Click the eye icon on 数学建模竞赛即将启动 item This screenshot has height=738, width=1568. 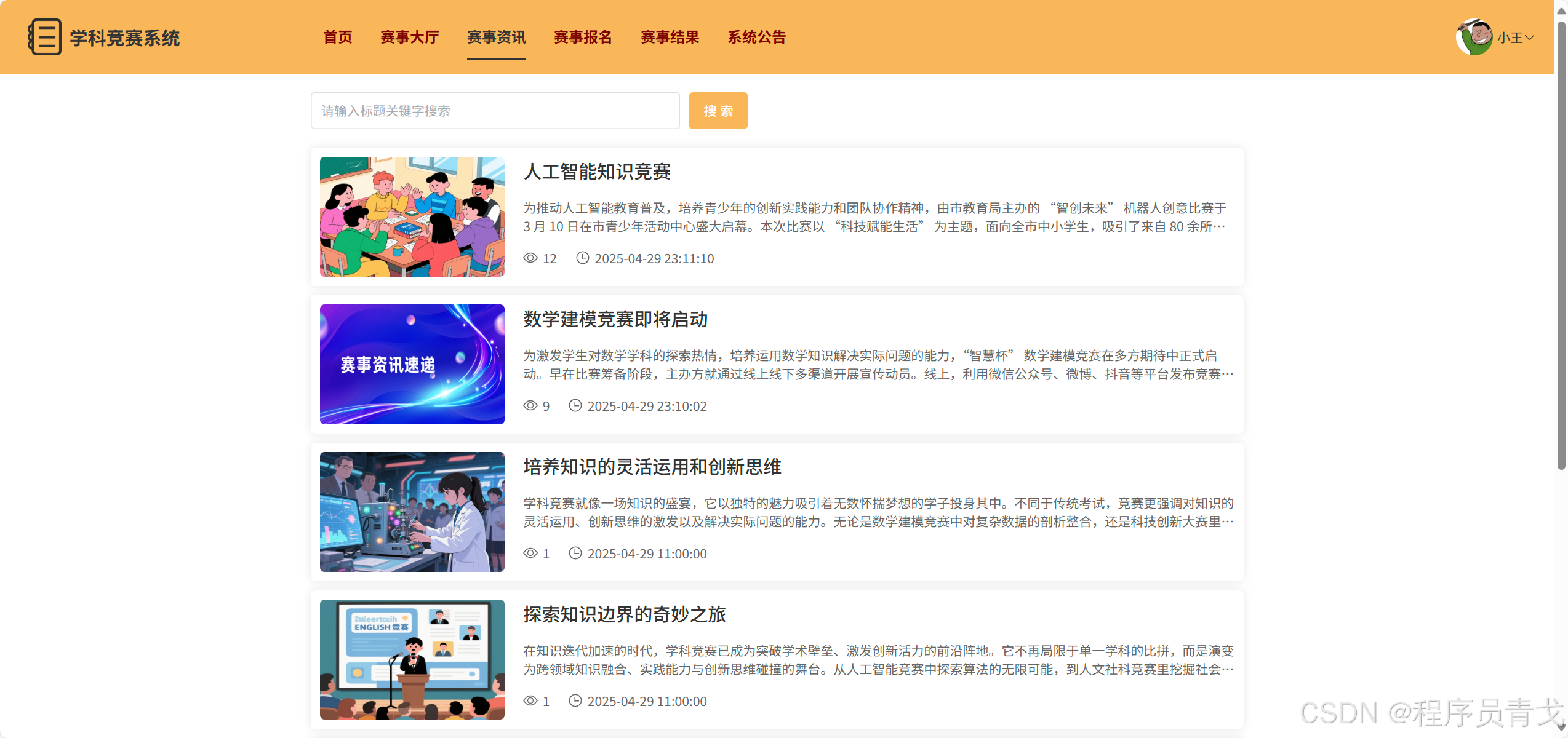coord(530,406)
